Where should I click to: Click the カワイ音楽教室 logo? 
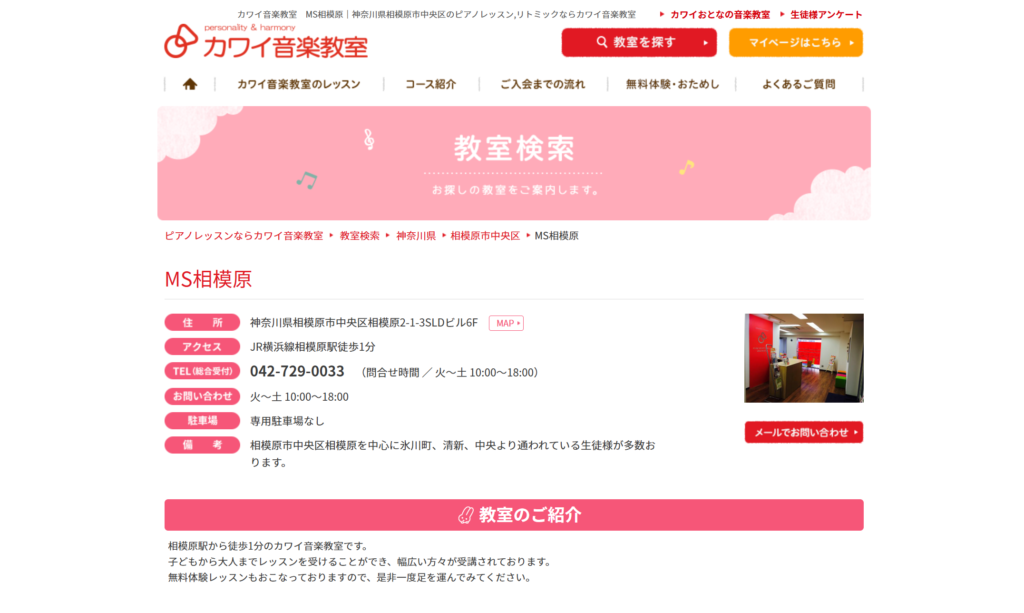point(266,41)
